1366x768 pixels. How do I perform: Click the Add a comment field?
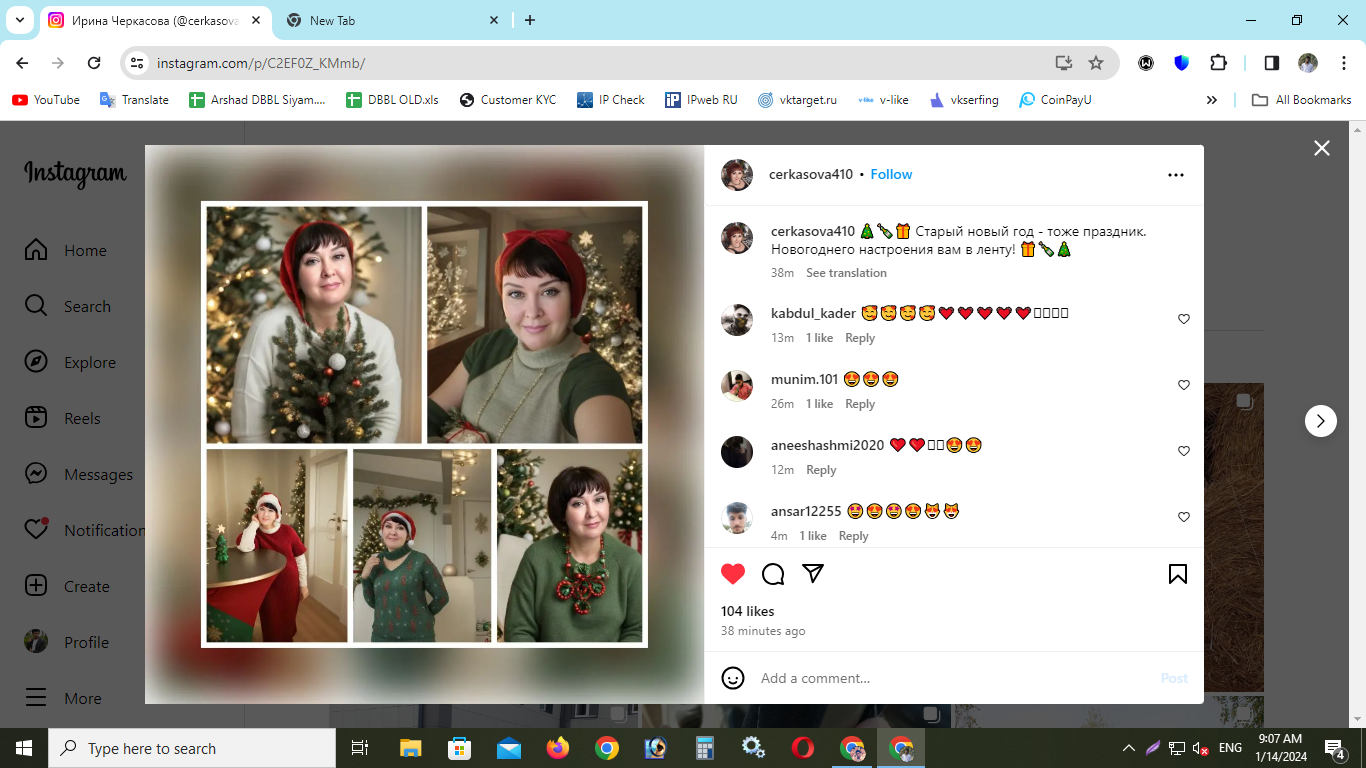point(955,678)
